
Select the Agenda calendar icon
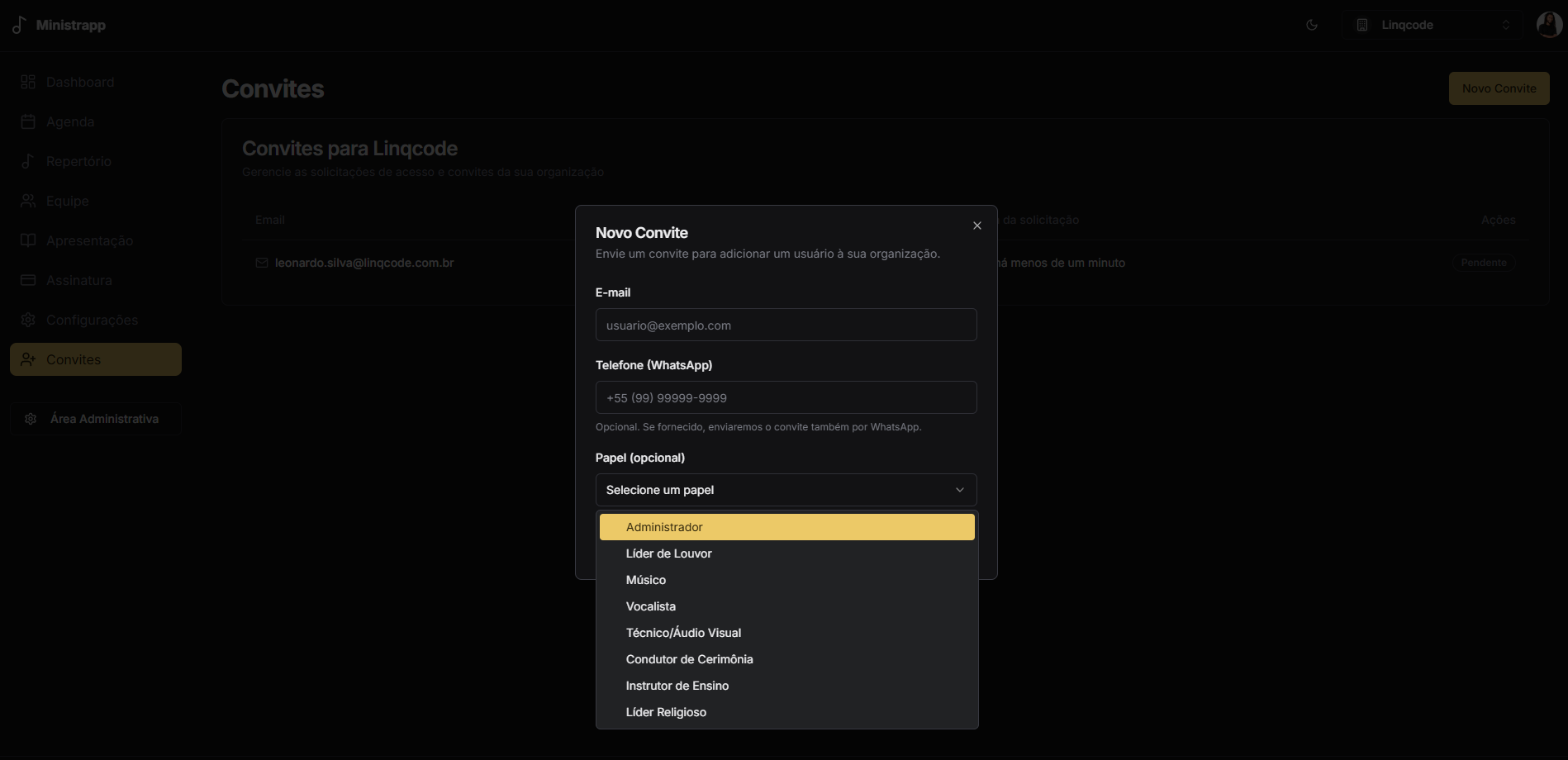click(27, 121)
